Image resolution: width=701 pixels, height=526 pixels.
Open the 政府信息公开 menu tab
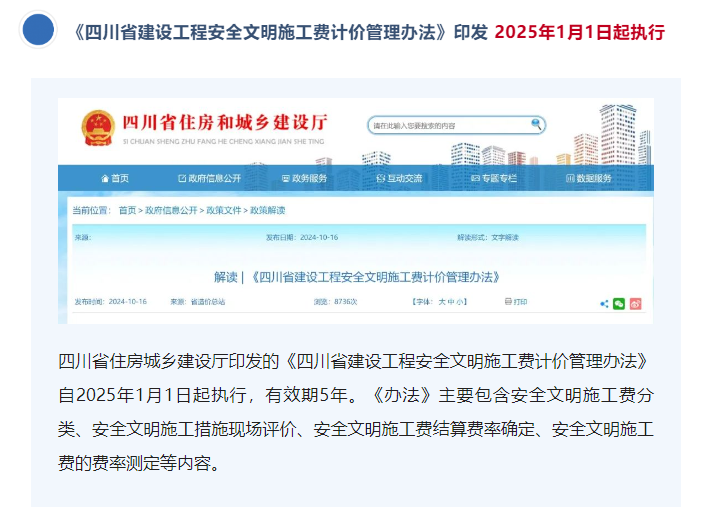pyautogui.click(x=209, y=178)
